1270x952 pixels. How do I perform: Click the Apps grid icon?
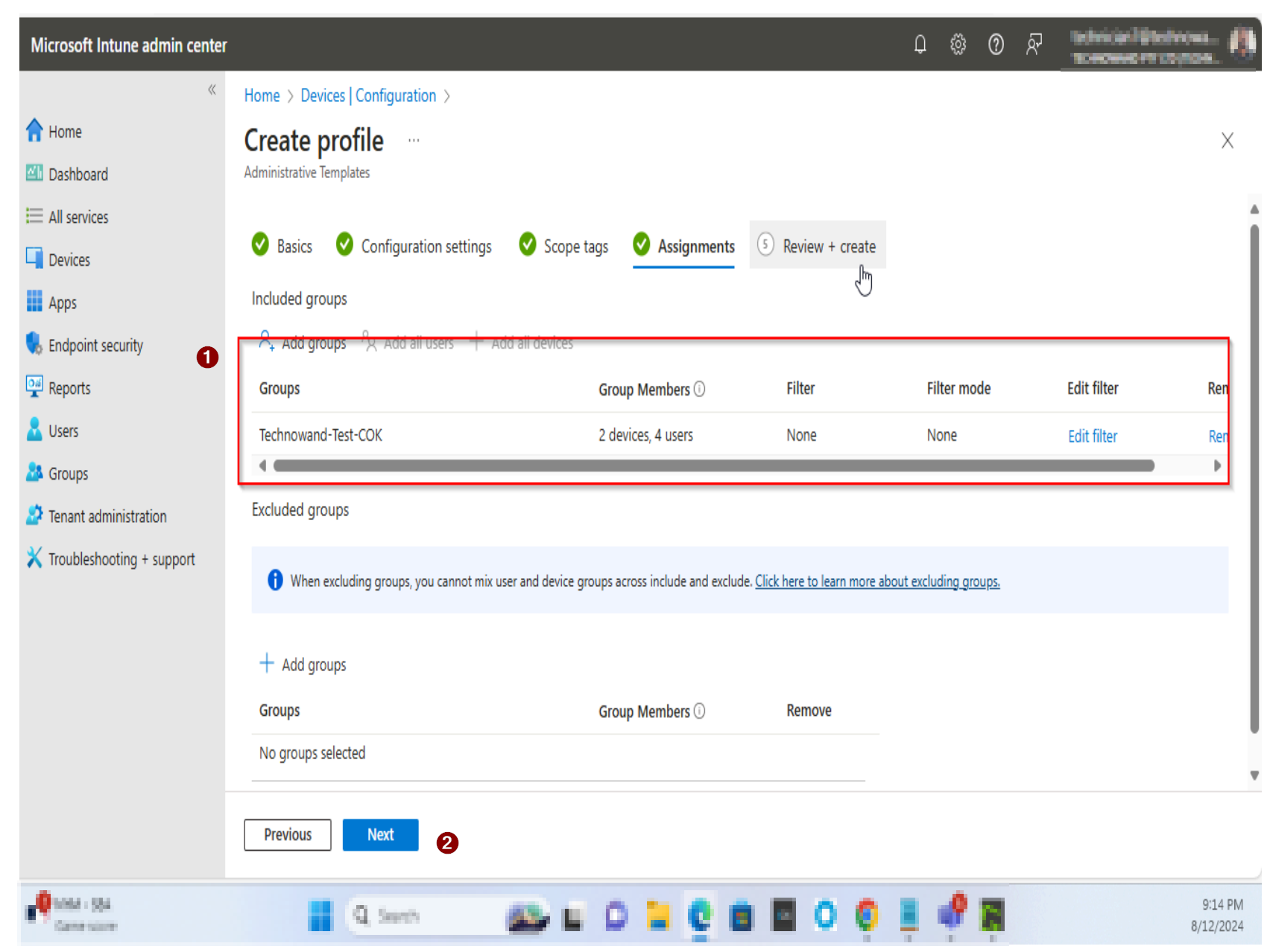tap(34, 301)
